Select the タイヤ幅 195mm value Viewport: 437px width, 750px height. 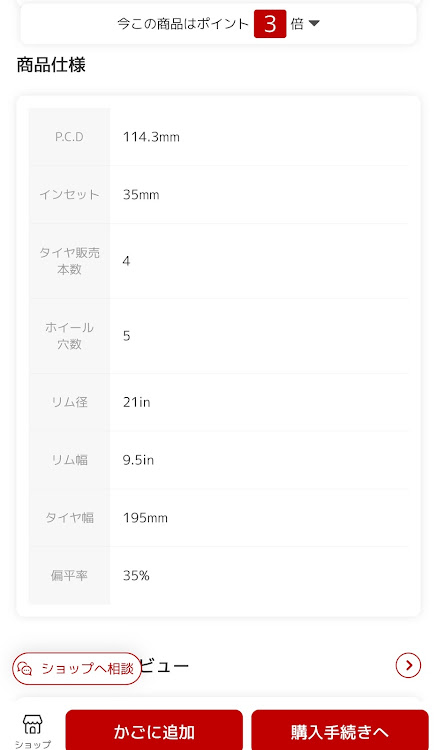tap(145, 518)
